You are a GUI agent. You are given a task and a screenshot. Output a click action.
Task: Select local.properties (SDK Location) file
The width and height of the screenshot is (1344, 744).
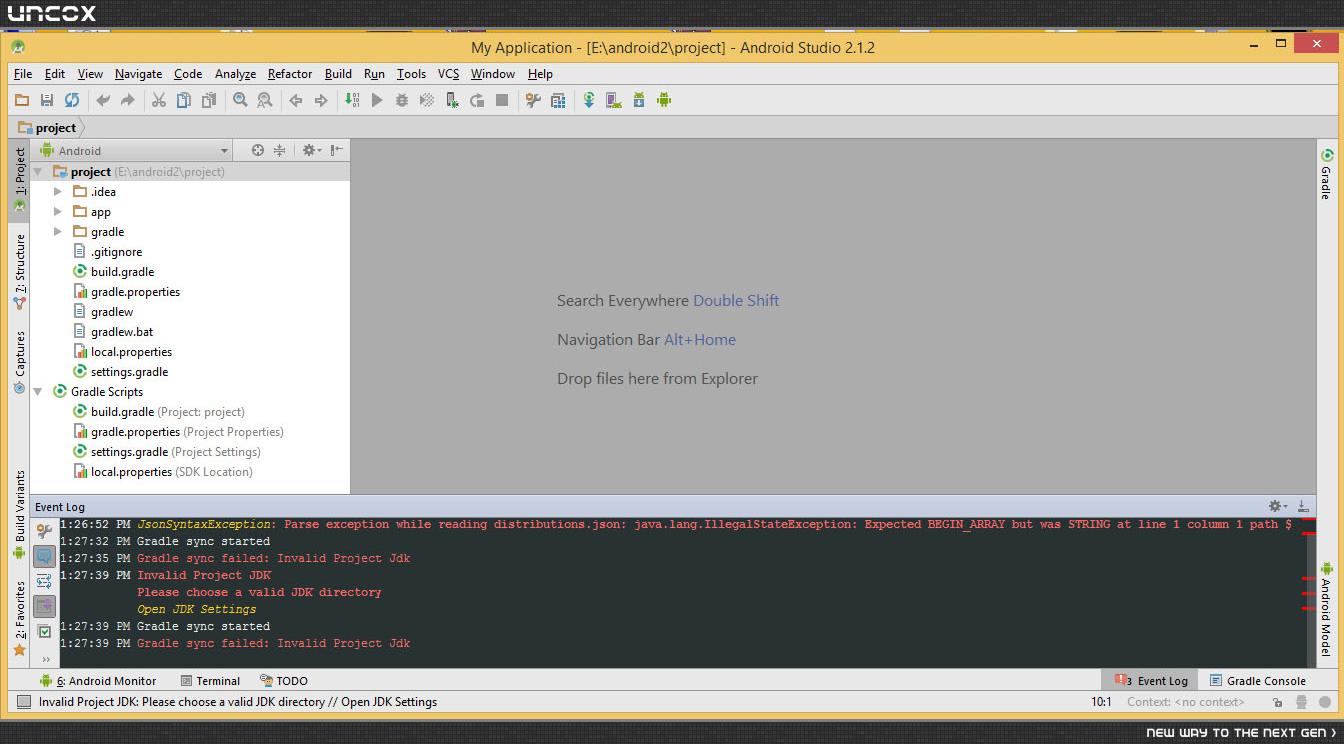click(x=163, y=472)
